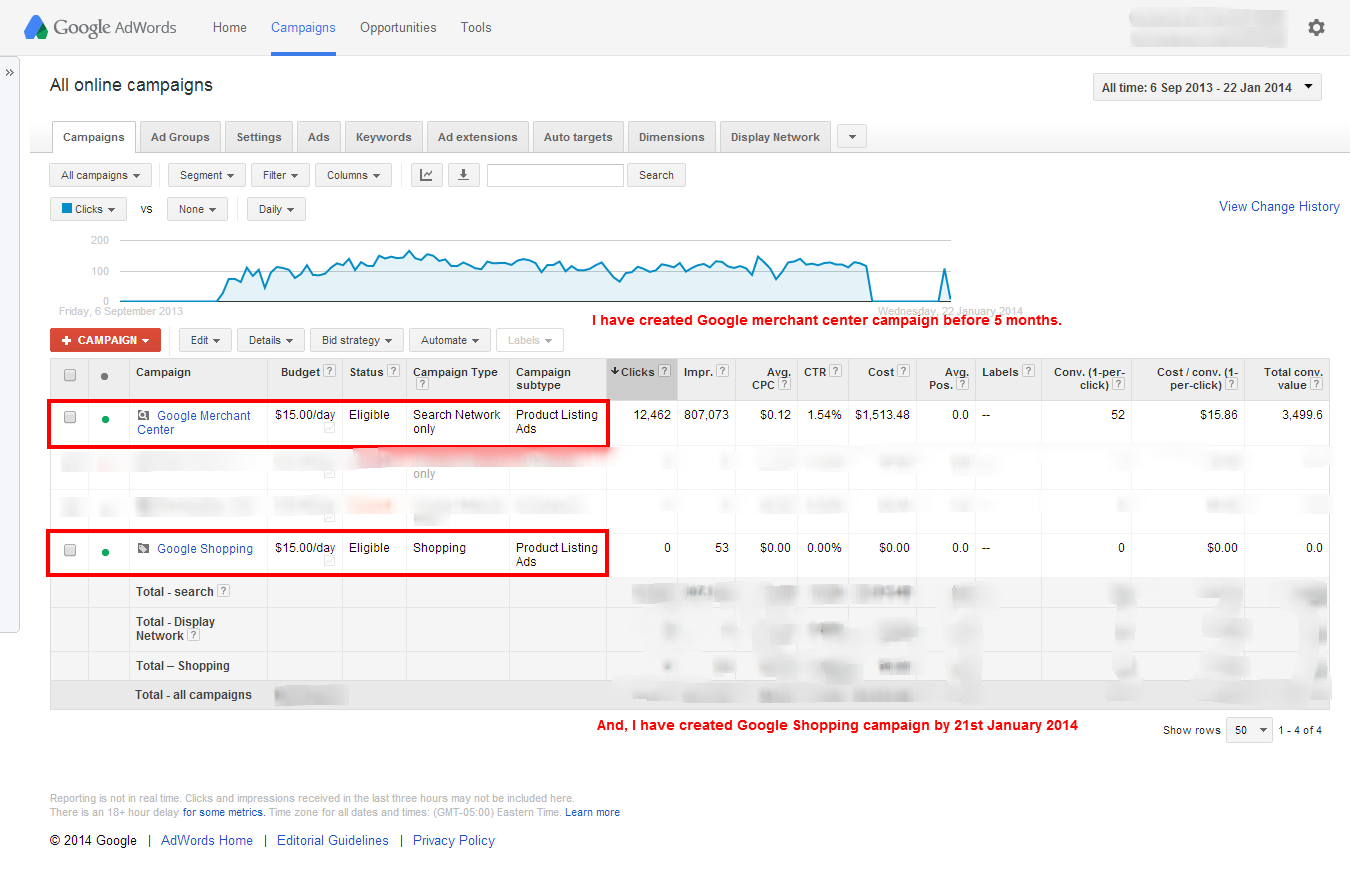Check the Google Shopping campaign checkbox
Viewport: 1351px width, 883px height.
[x=69, y=548]
